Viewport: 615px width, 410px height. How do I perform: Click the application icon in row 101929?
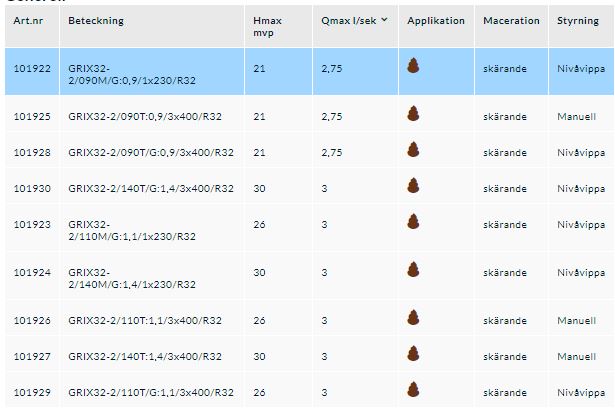(413, 390)
